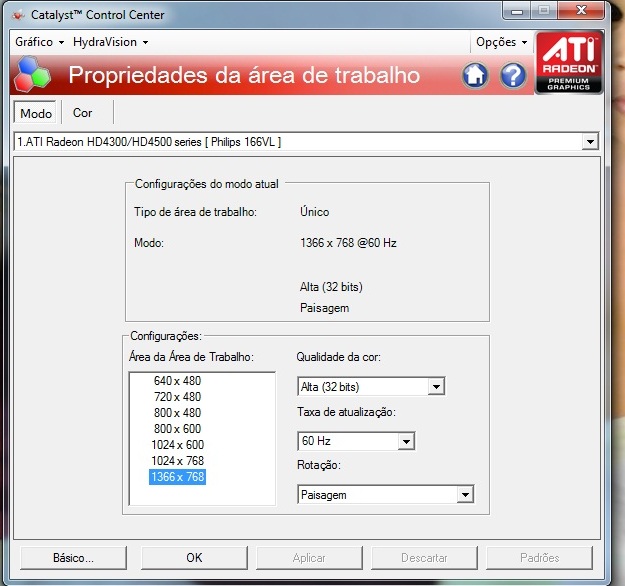Screen dimensions: 625x586
Task: Select 640 x 480 resolution
Action: point(177,381)
